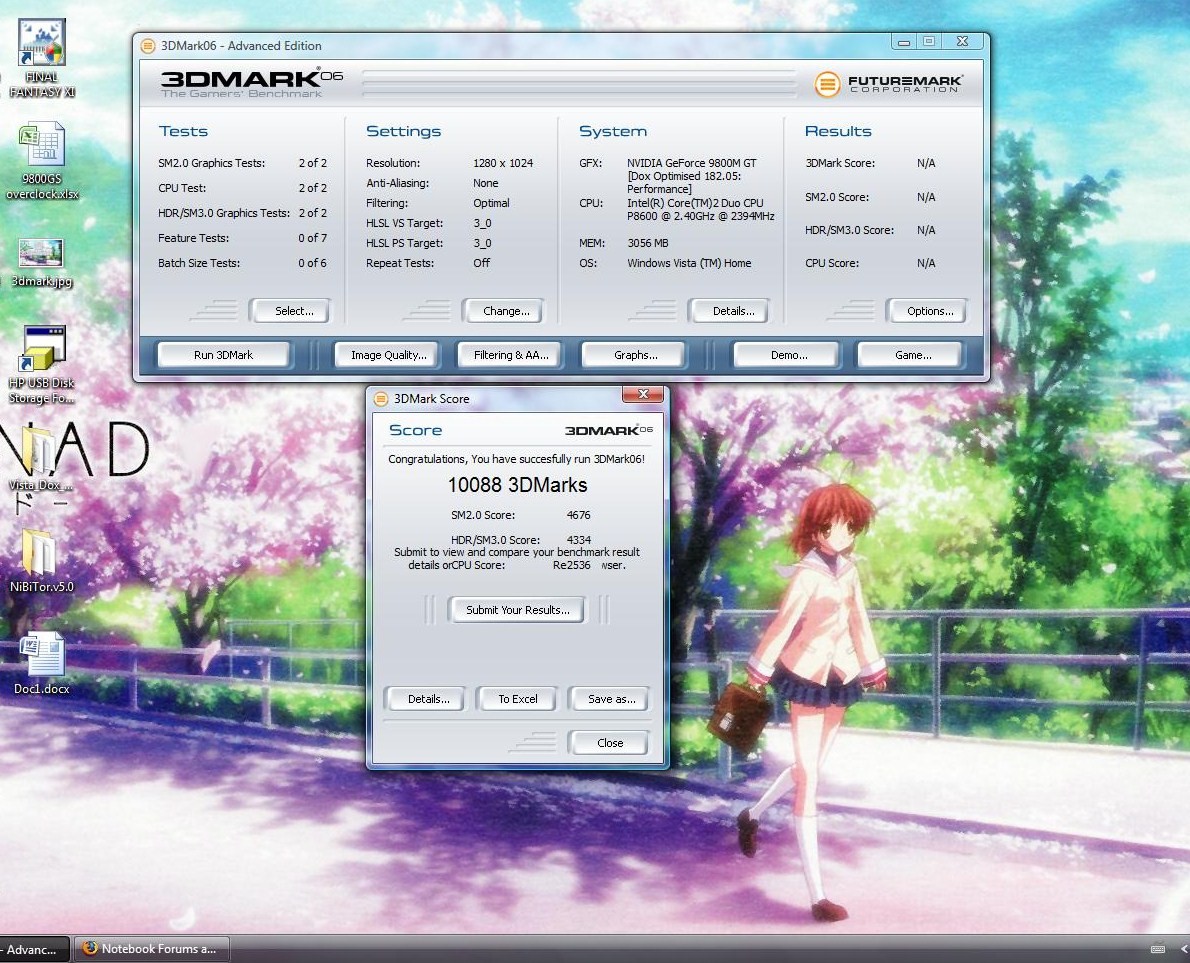
Task: Click Change... button under Settings
Action: (505, 311)
